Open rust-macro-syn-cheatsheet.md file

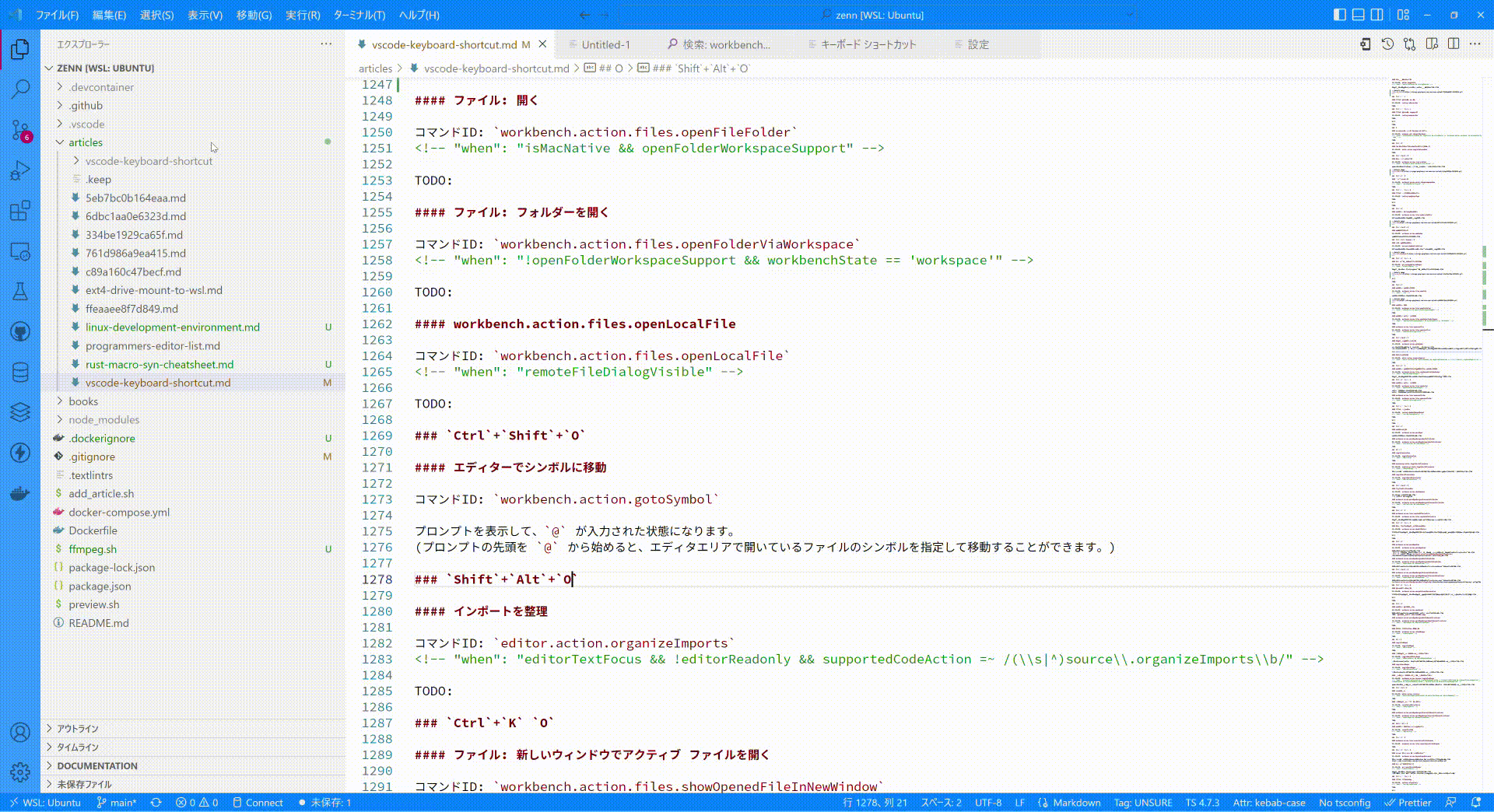tap(160, 364)
